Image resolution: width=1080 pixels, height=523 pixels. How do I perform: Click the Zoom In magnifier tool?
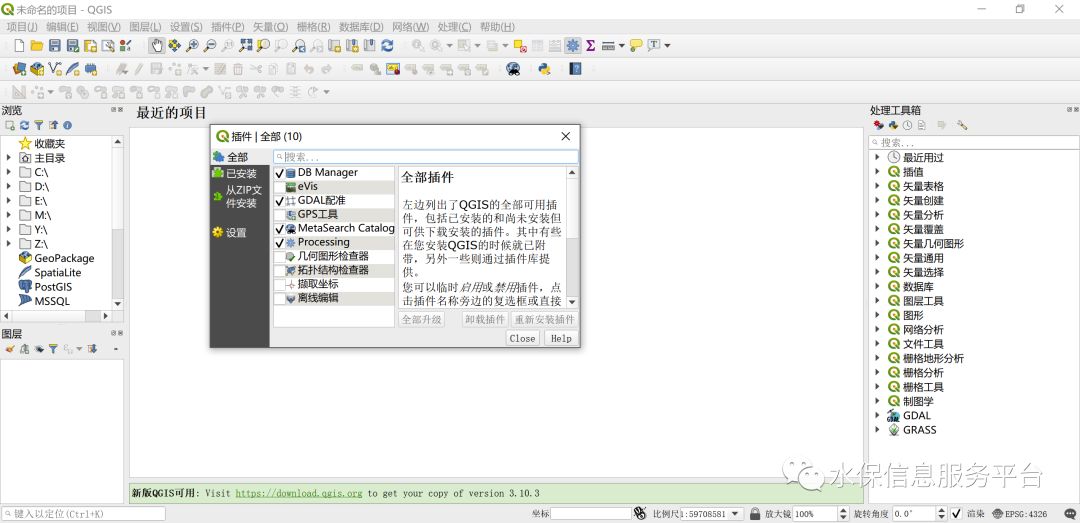(192, 46)
